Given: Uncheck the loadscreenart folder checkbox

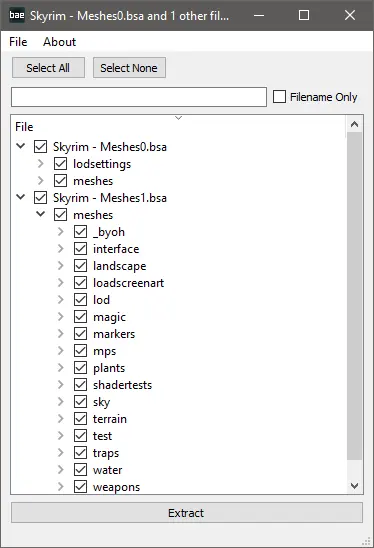Looking at the screenshot, I should coord(80,283).
